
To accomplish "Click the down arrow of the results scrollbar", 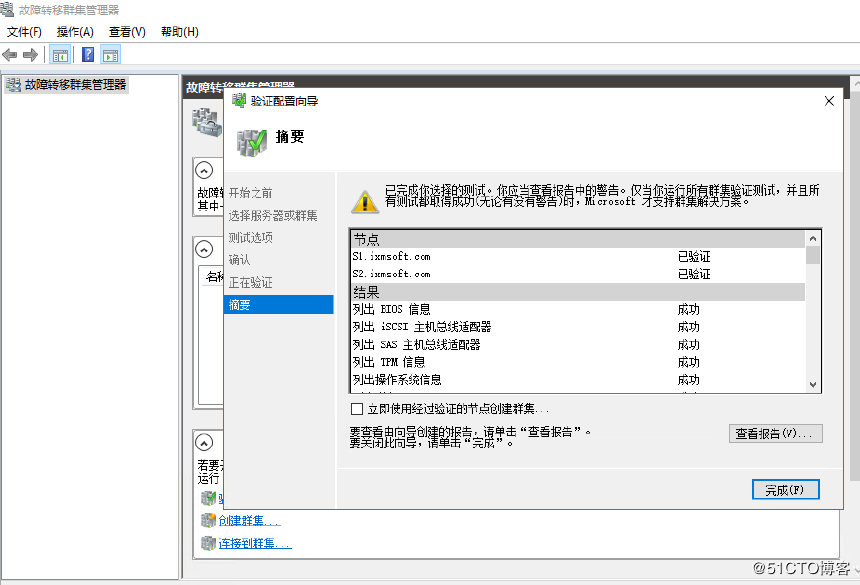I will click(812, 383).
